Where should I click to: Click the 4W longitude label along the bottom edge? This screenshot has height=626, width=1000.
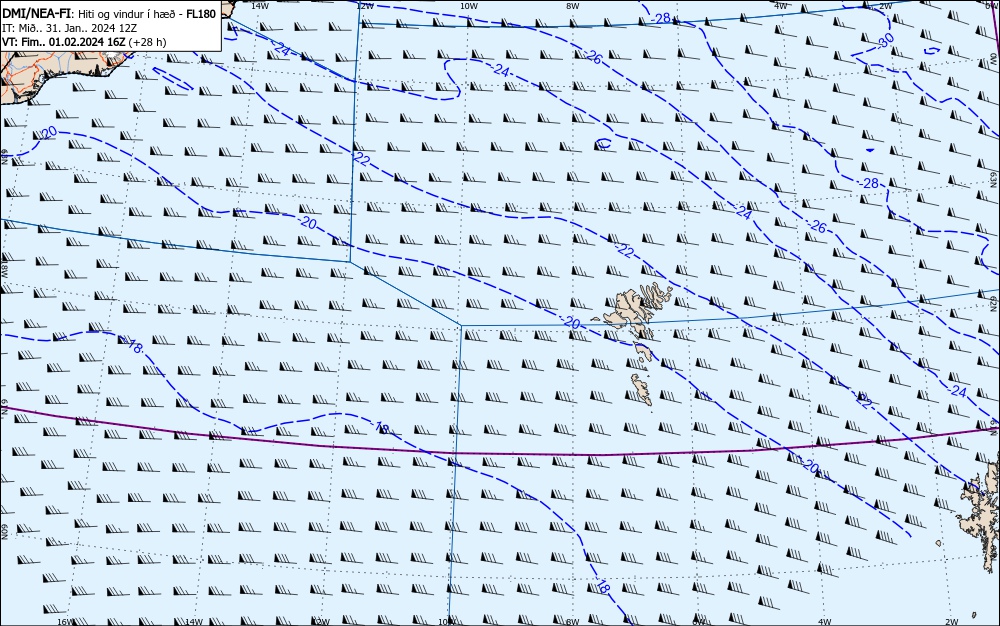pos(823,622)
